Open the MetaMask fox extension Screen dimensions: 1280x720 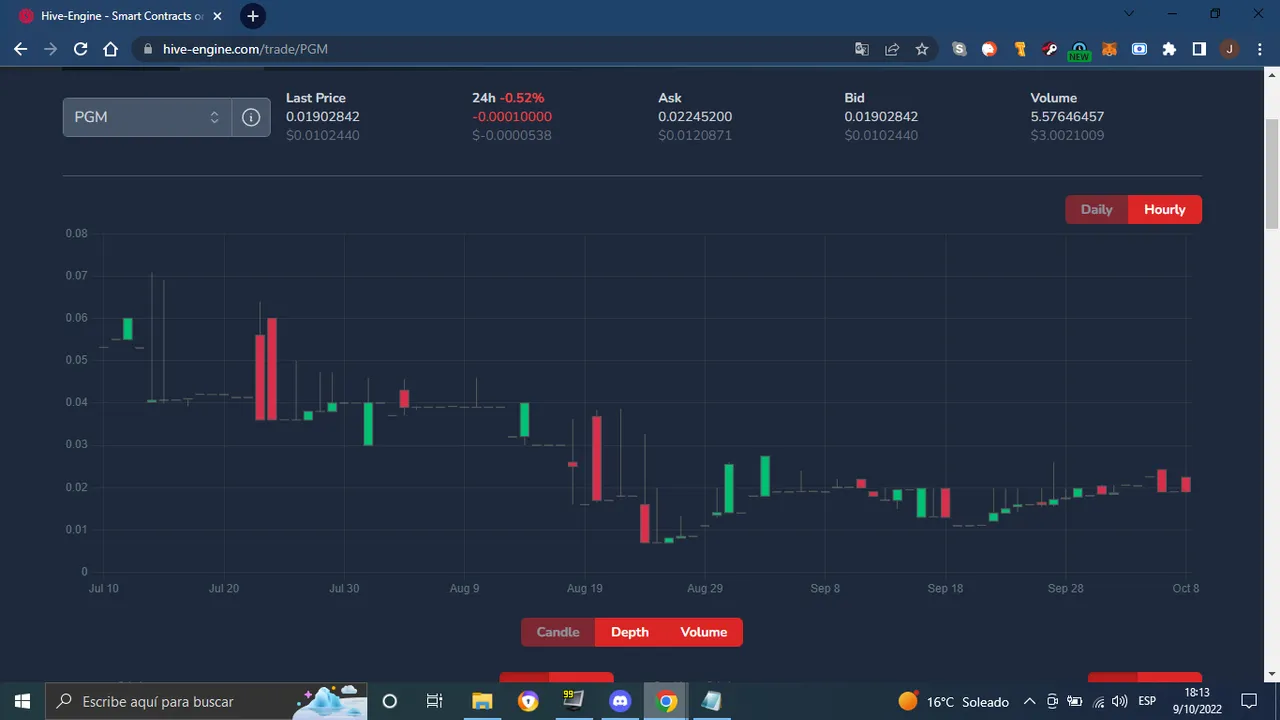pos(1109,49)
